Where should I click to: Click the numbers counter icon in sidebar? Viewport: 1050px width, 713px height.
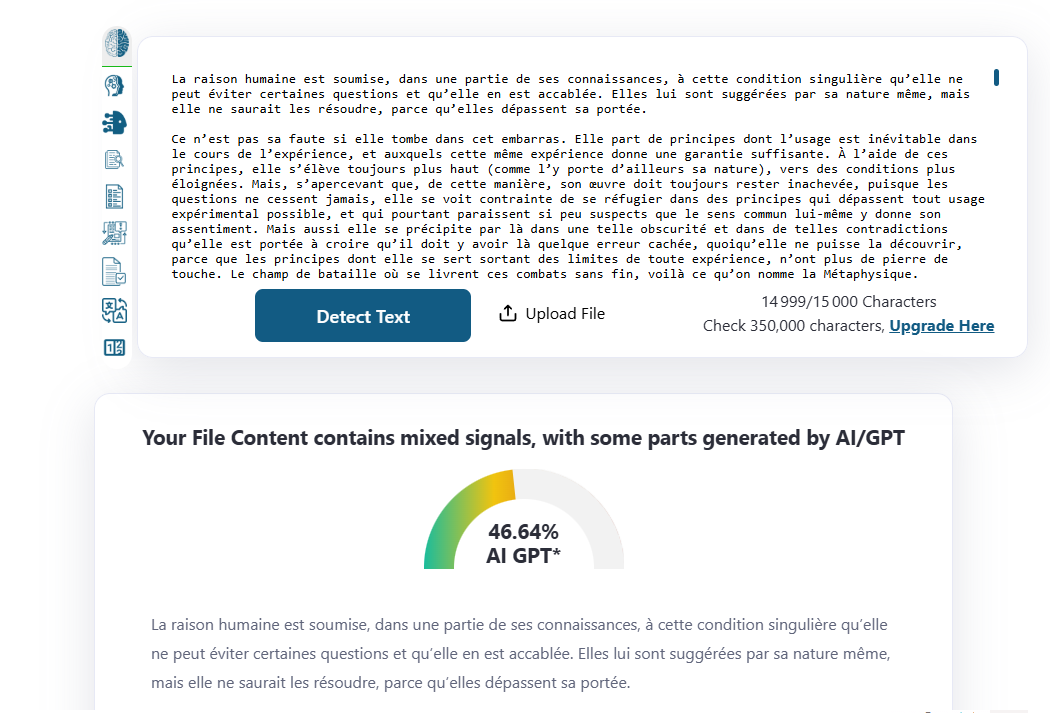click(115, 347)
